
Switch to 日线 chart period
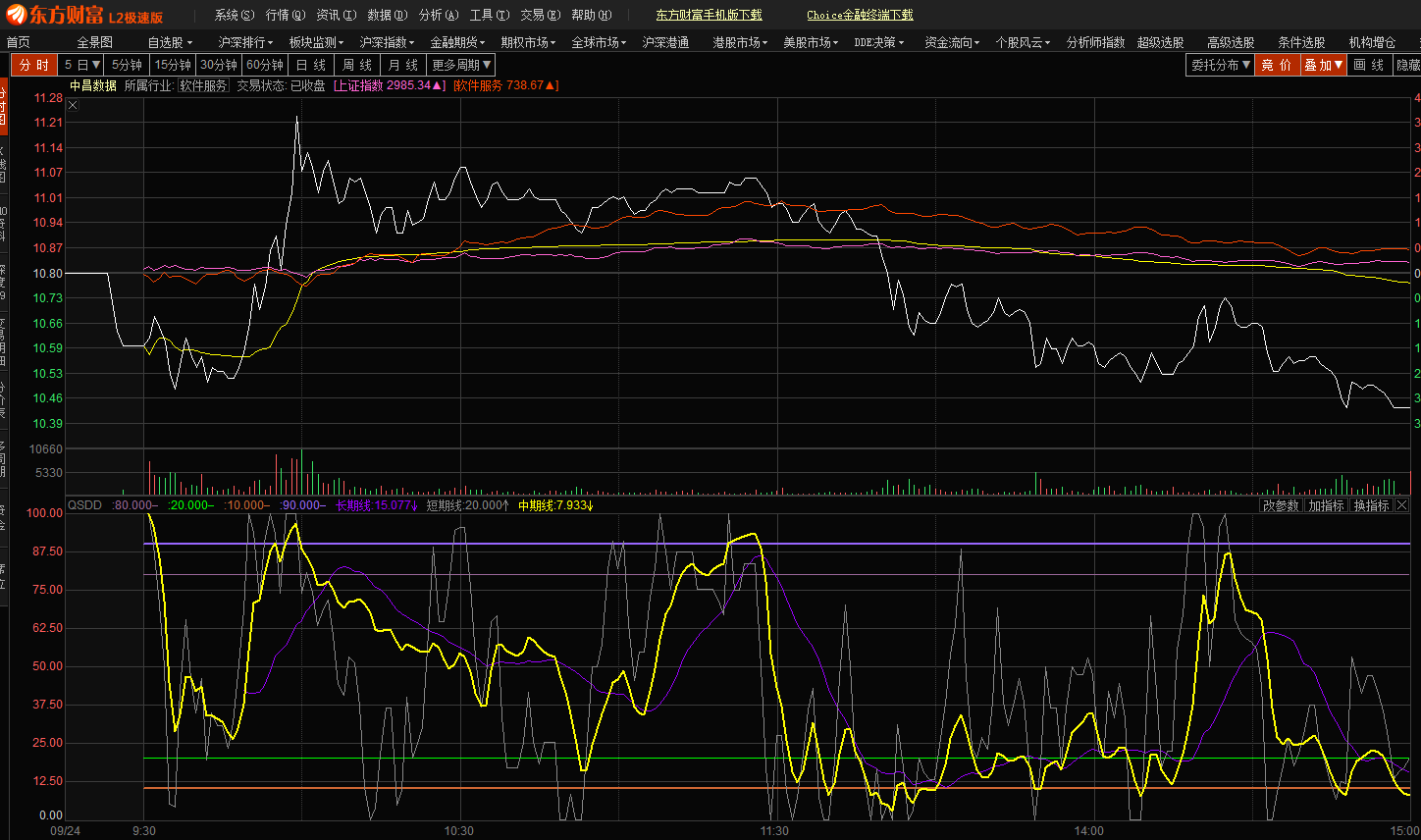311,65
